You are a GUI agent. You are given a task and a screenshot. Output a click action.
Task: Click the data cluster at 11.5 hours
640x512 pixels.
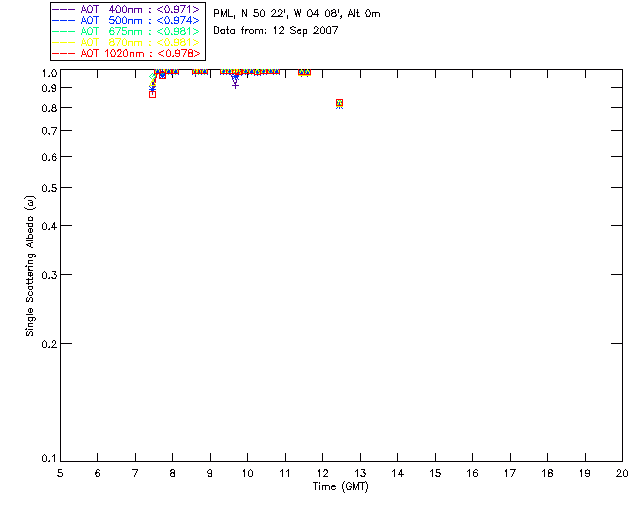(304, 72)
